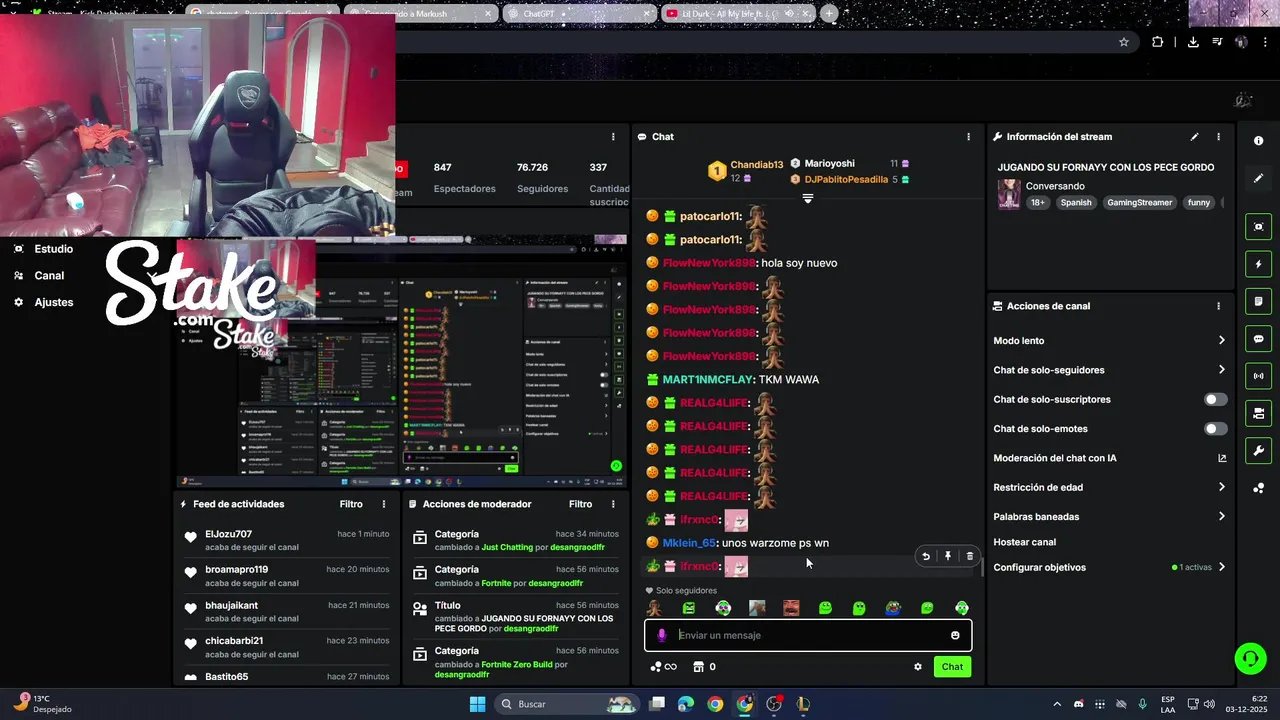Open Filtro in Acciones de moderador
The height and width of the screenshot is (720, 1280).
coord(580,504)
